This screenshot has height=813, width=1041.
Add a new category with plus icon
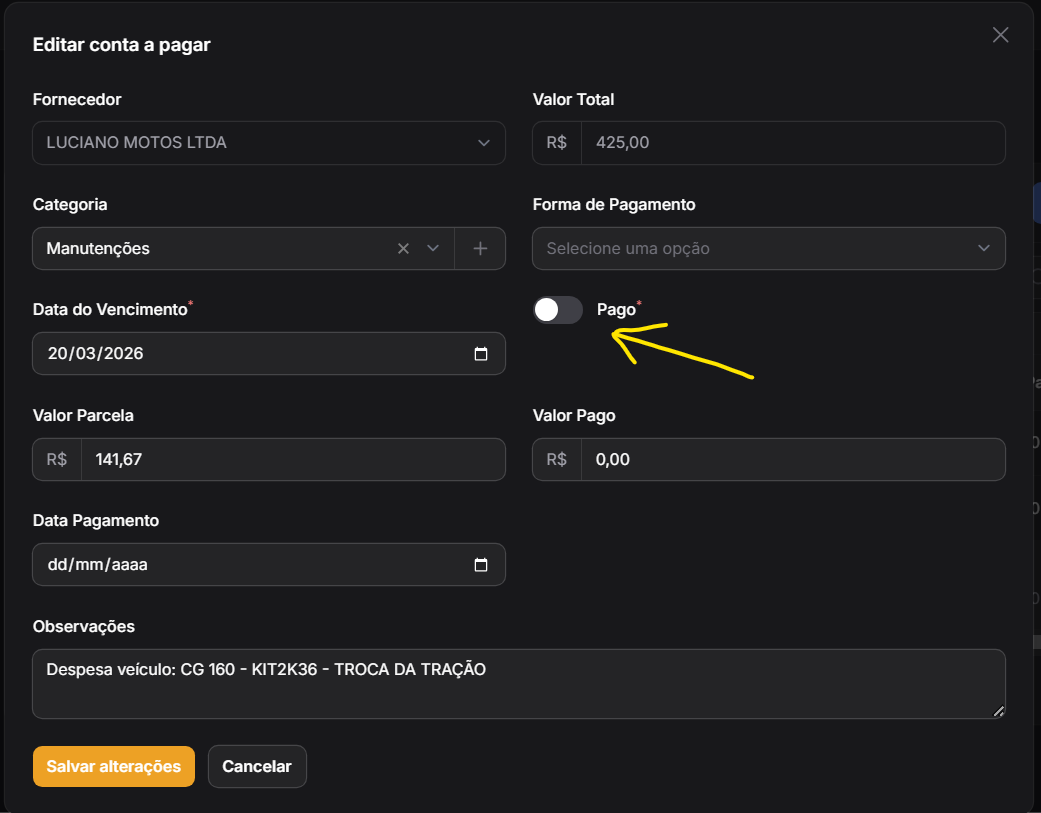point(480,248)
